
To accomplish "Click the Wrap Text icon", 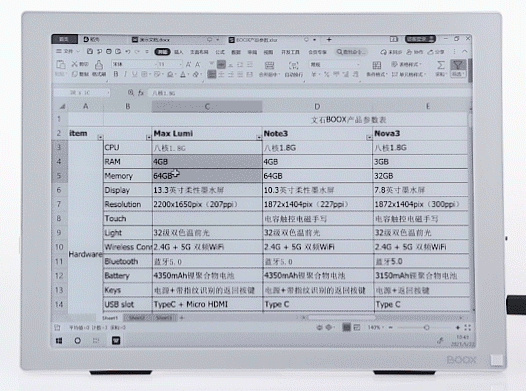I will click(294, 65).
